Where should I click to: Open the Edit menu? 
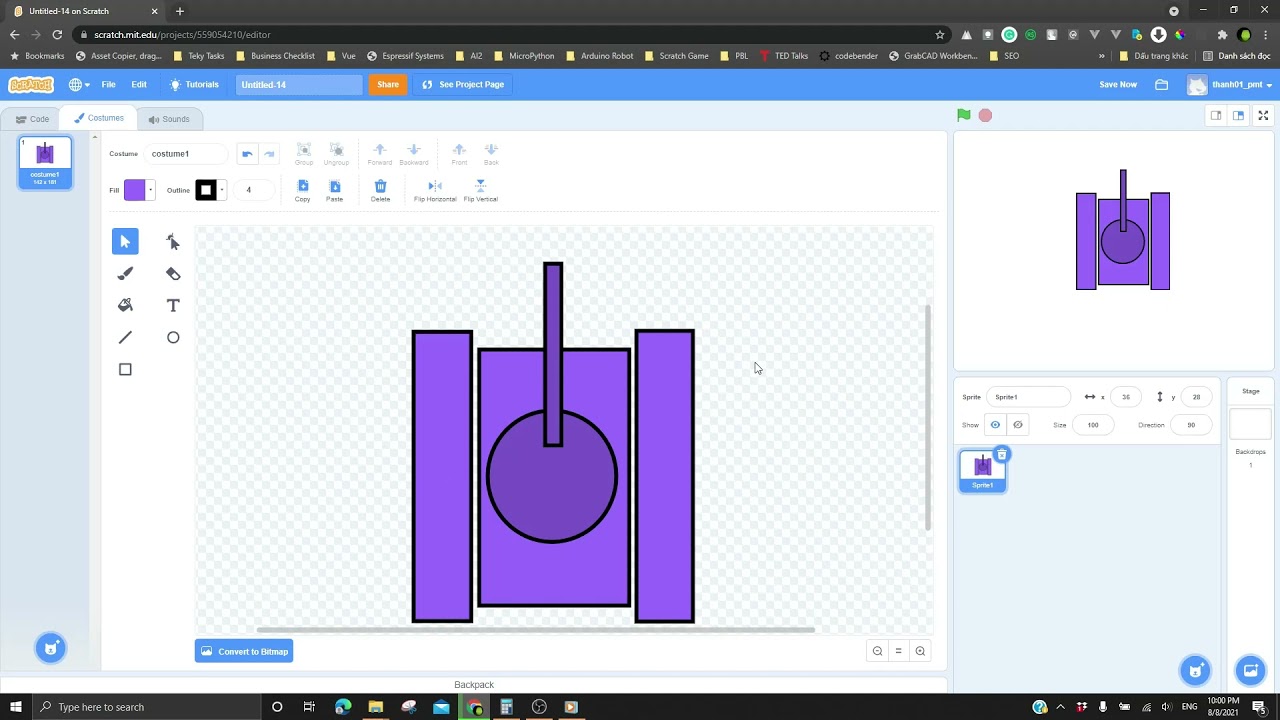coord(139,85)
